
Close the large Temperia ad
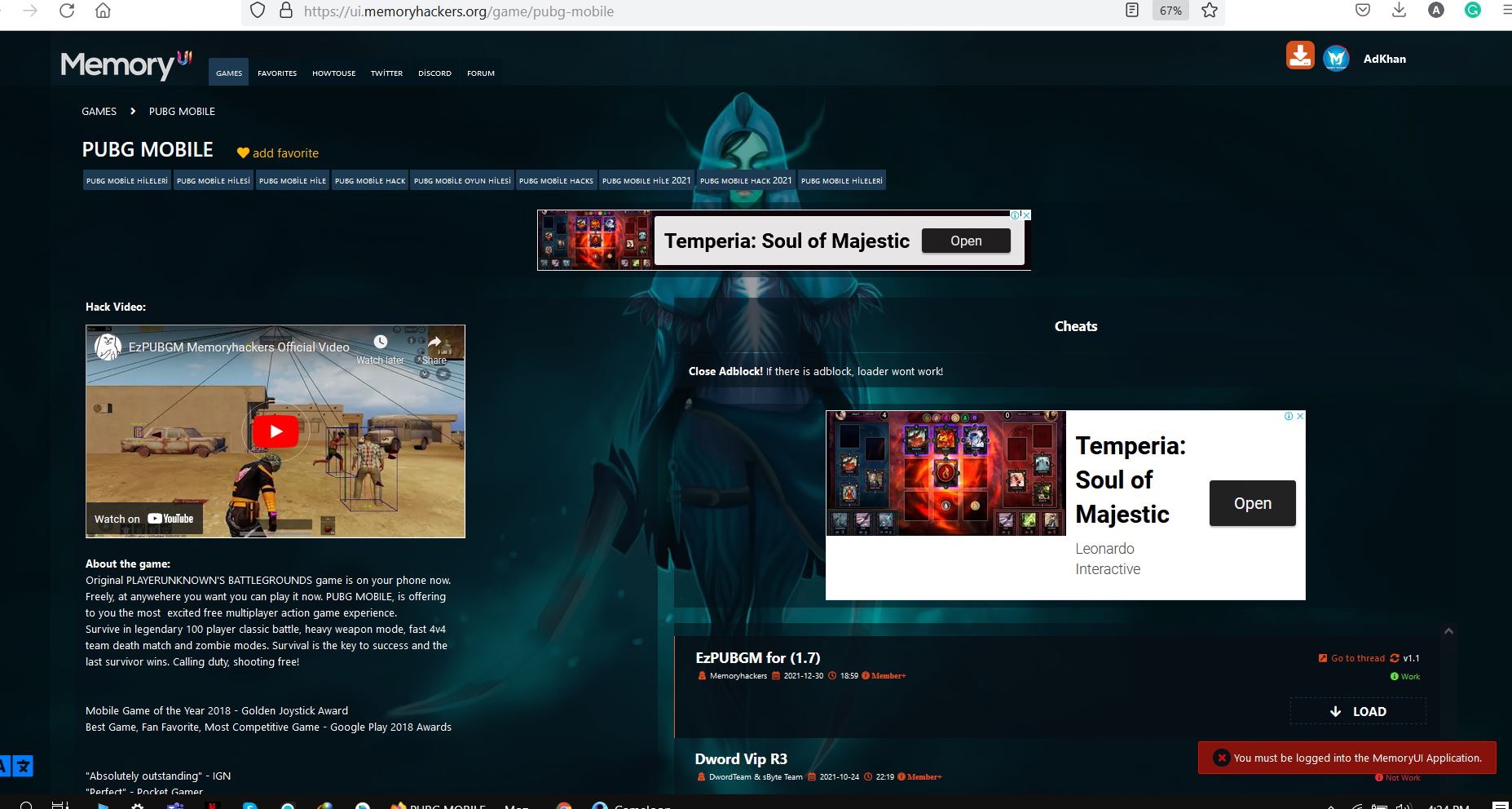tap(1300, 416)
